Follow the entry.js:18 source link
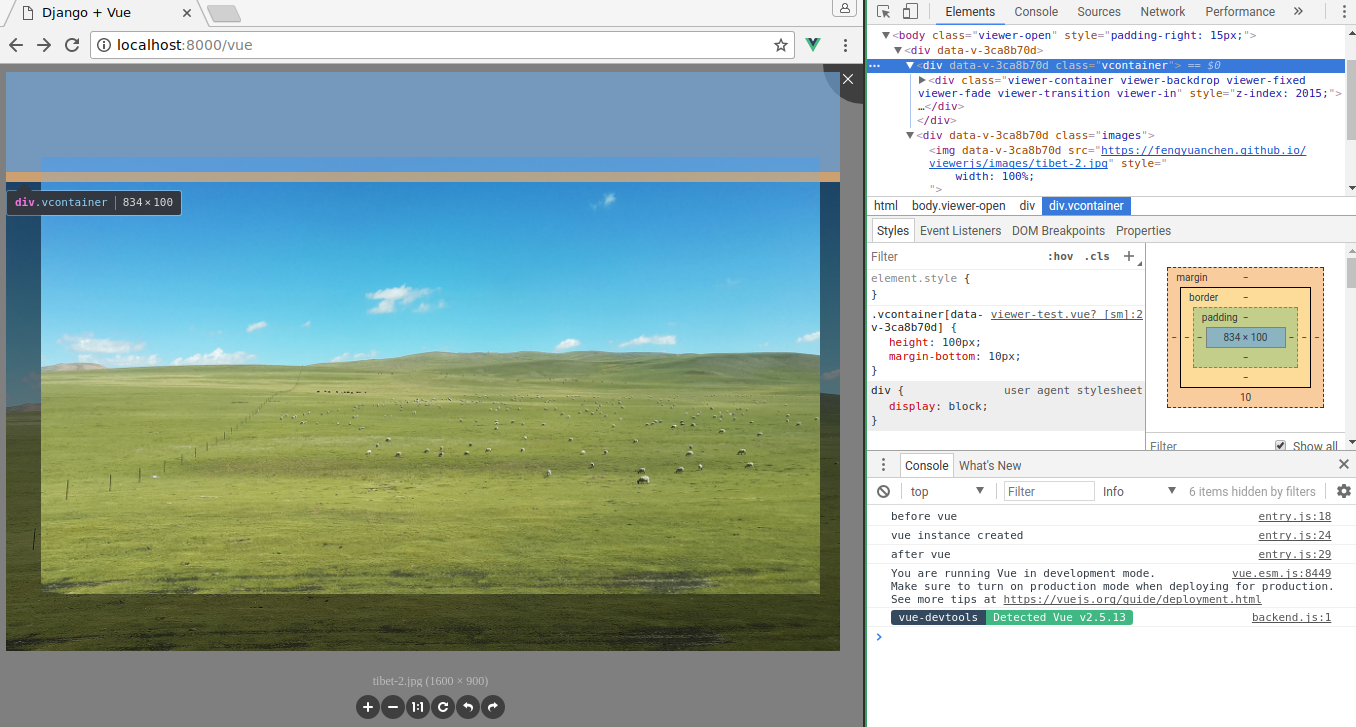Viewport: 1356px width, 727px height. (x=1295, y=516)
